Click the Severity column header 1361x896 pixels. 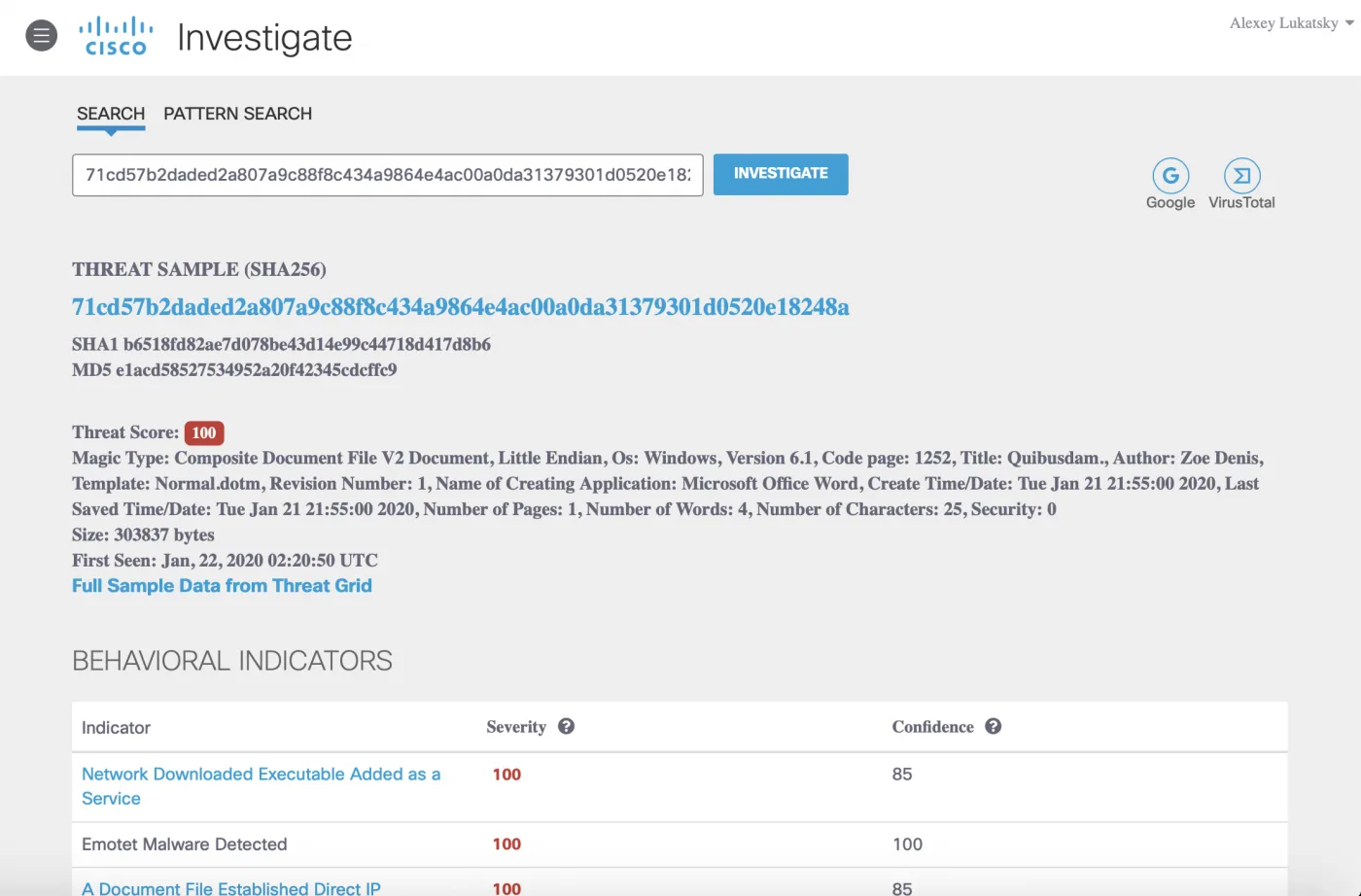[516, 727]
